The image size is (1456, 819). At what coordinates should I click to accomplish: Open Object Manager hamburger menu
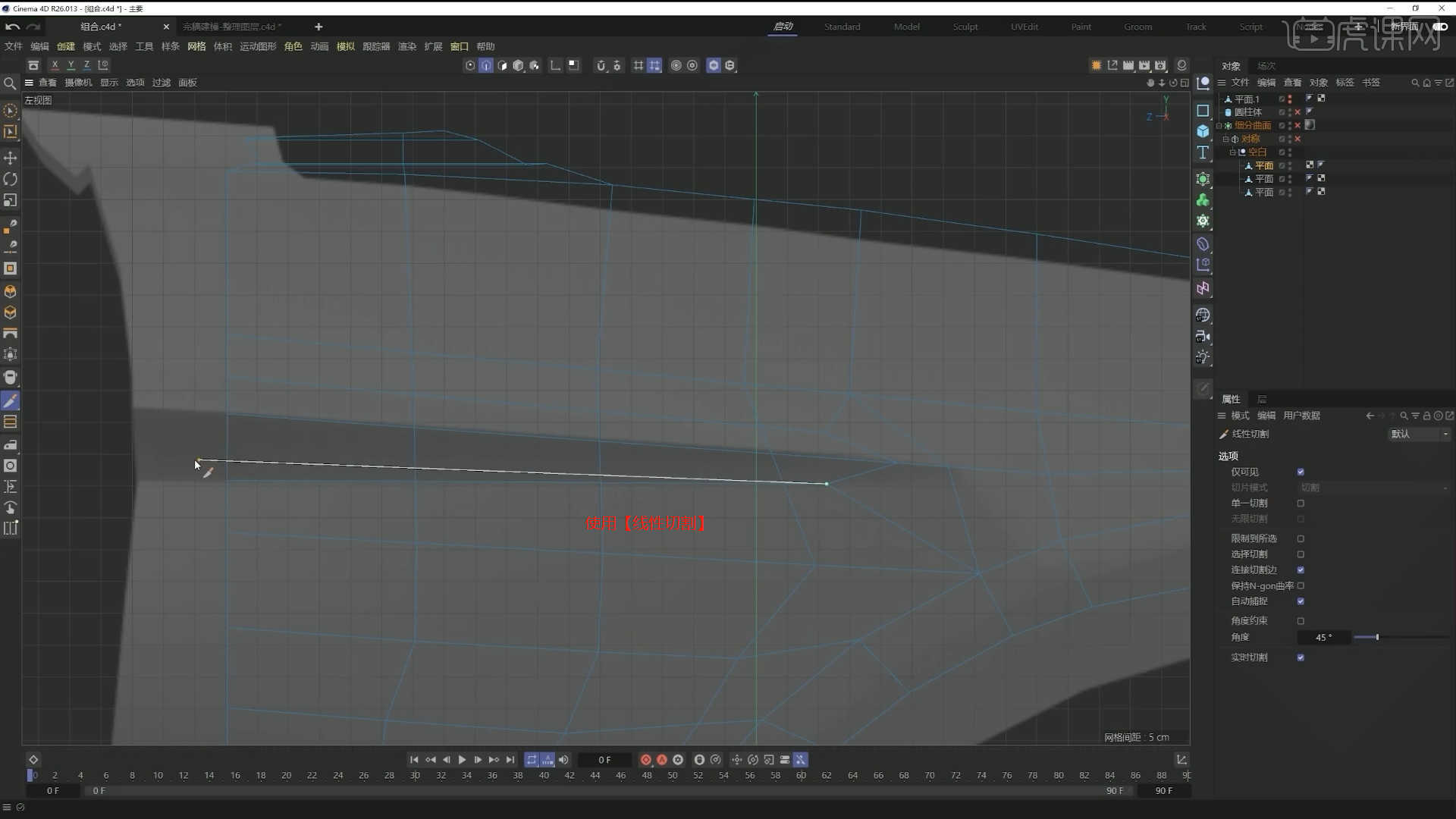coord(1222,83)
